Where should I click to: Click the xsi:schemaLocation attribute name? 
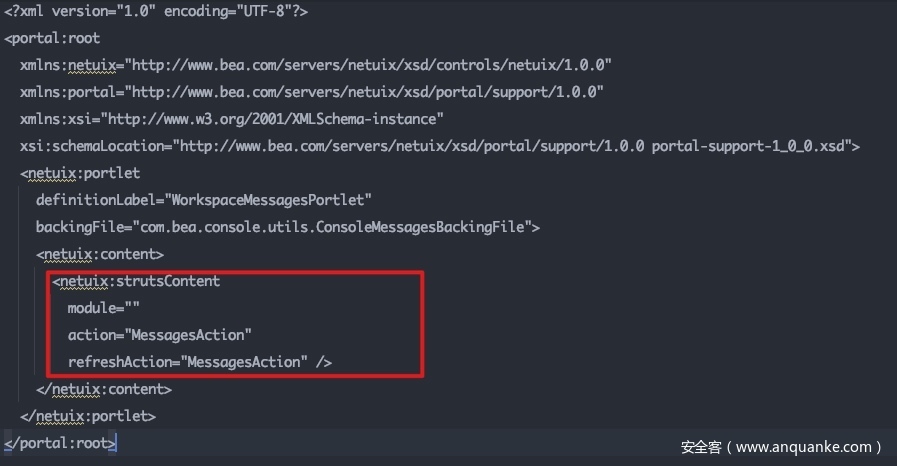(x=93, y=146)
